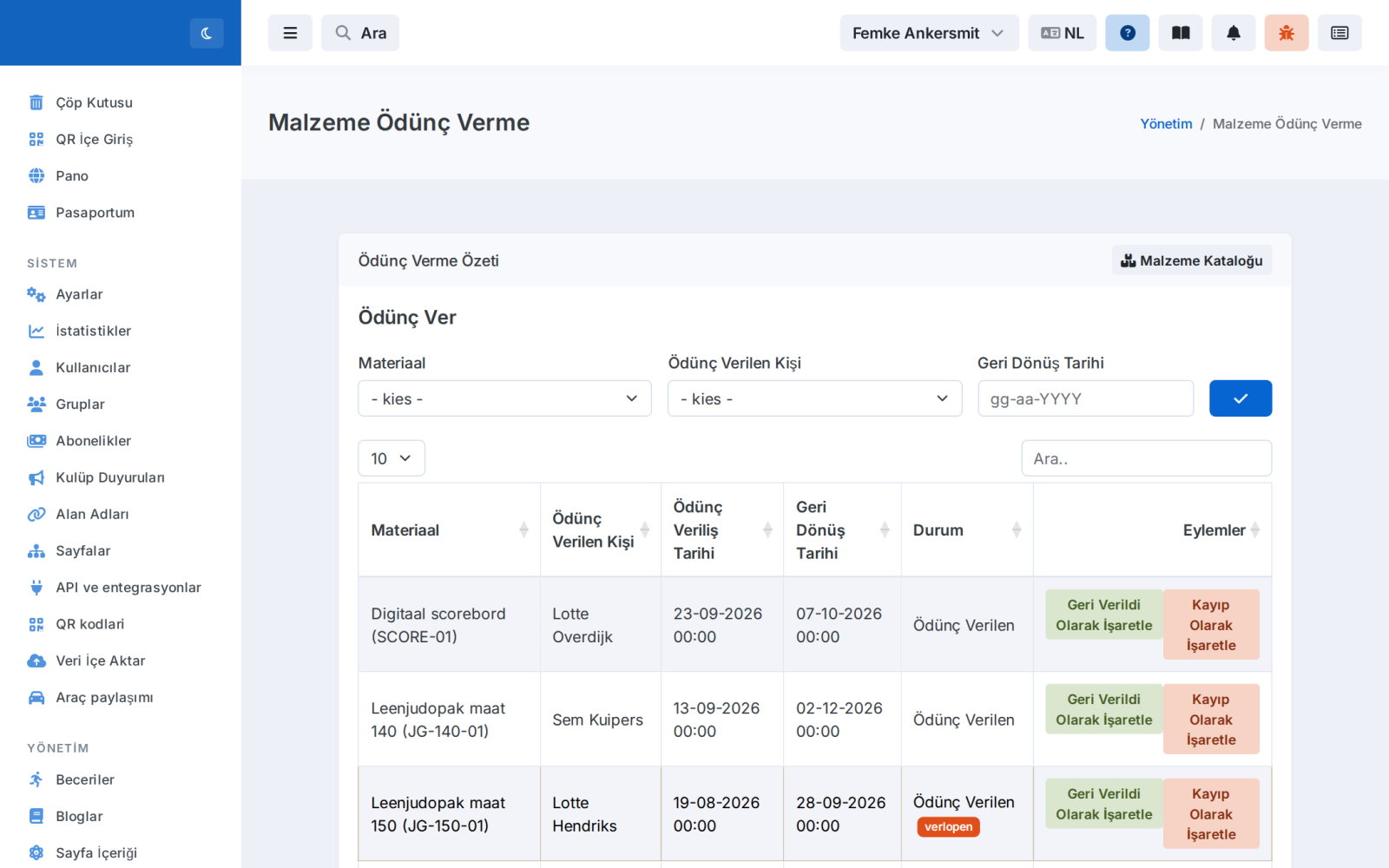Open the Femke Ankersmit user dropdown
The width and height of the screenshot is (1389, 868).
point(929,33)
